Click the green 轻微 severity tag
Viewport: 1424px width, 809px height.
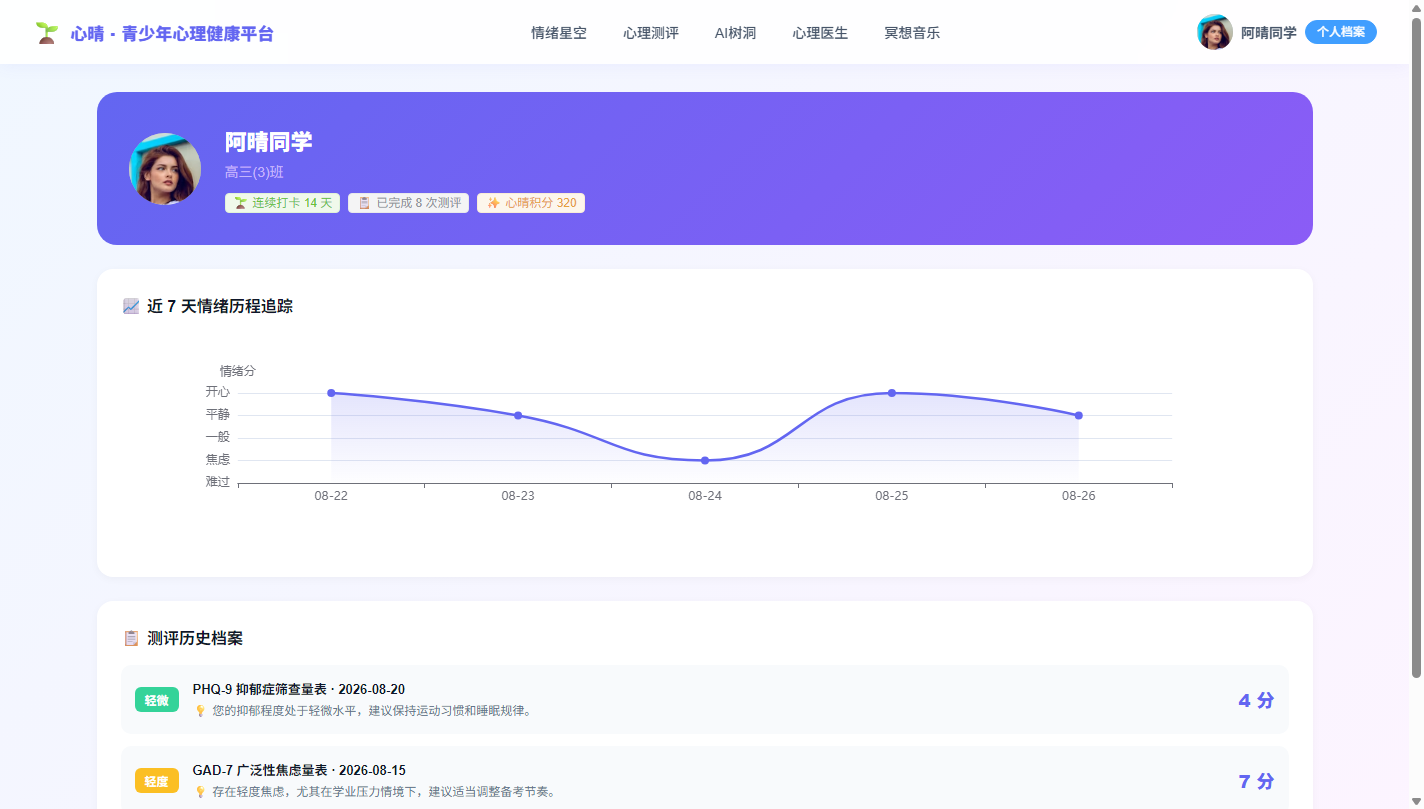click(x=157, y=700)
